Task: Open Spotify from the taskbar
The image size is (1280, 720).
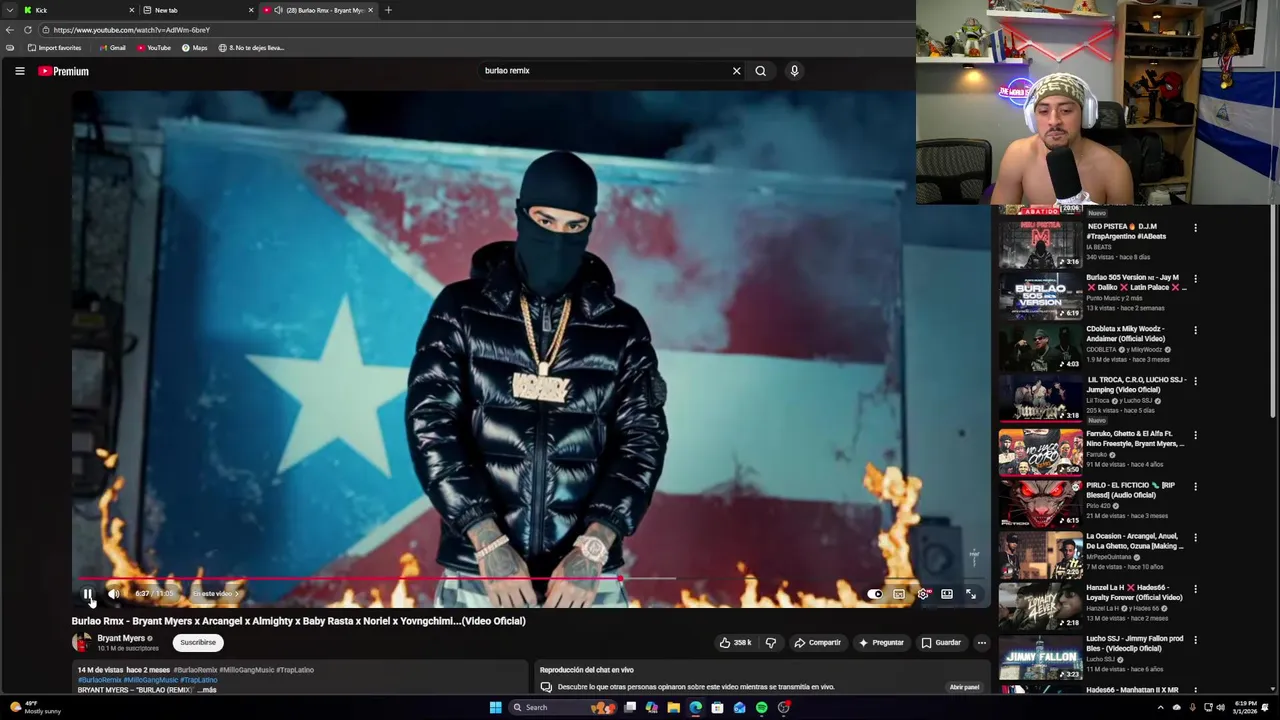Action: [762, 708]
